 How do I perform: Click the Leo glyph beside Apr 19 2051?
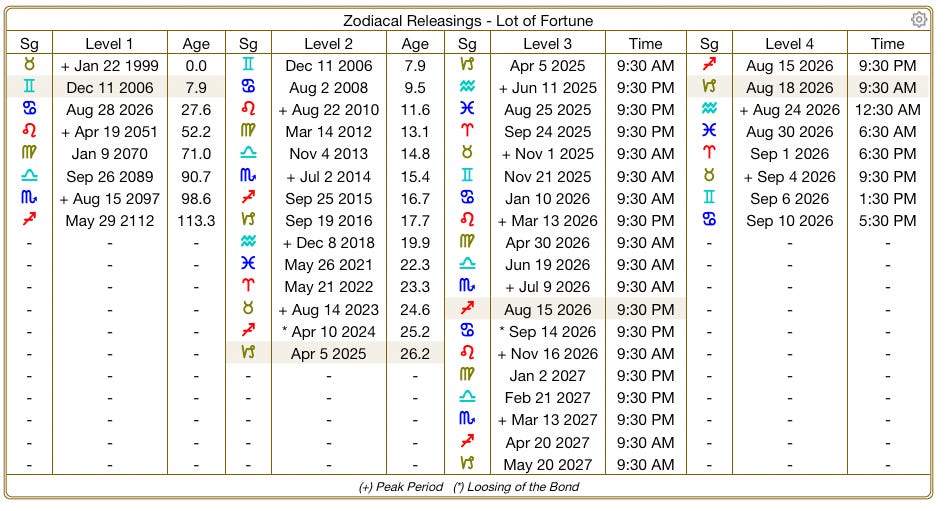tap(29, 131)
